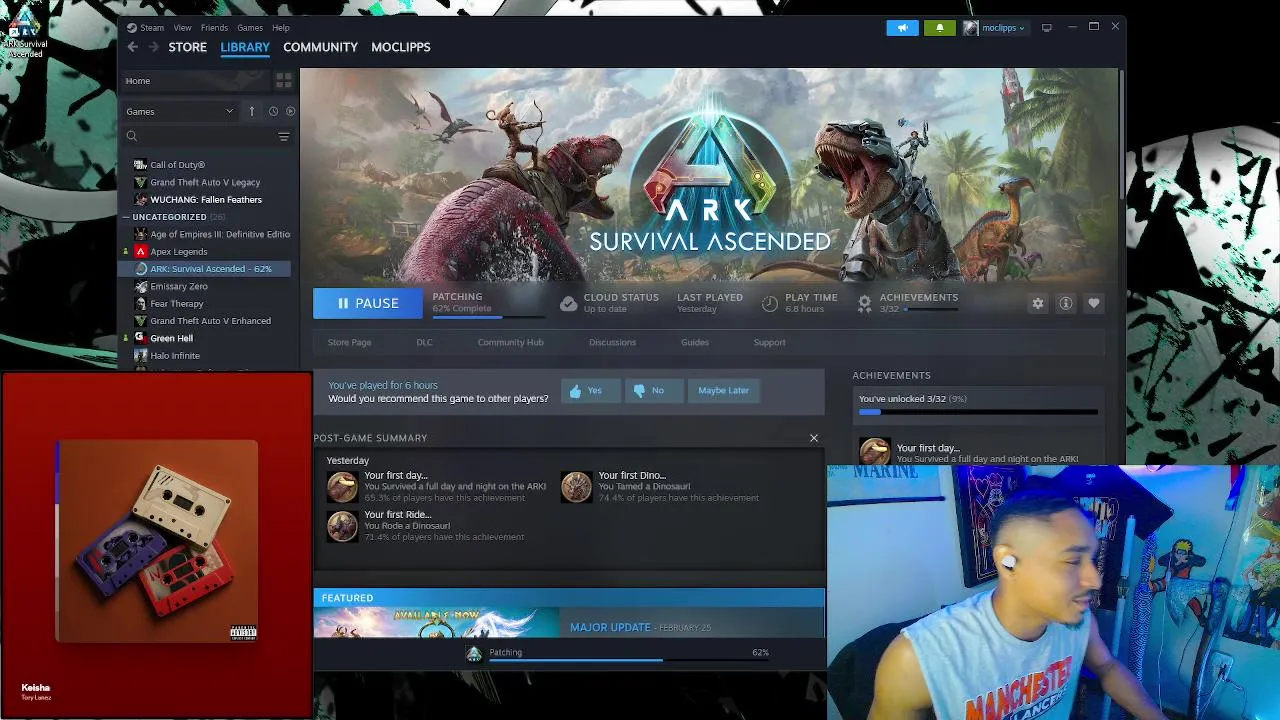The height and width of the screenshot is (720, 1280).
Task: Click the library search magnifier icon
Action: [132, 136]
